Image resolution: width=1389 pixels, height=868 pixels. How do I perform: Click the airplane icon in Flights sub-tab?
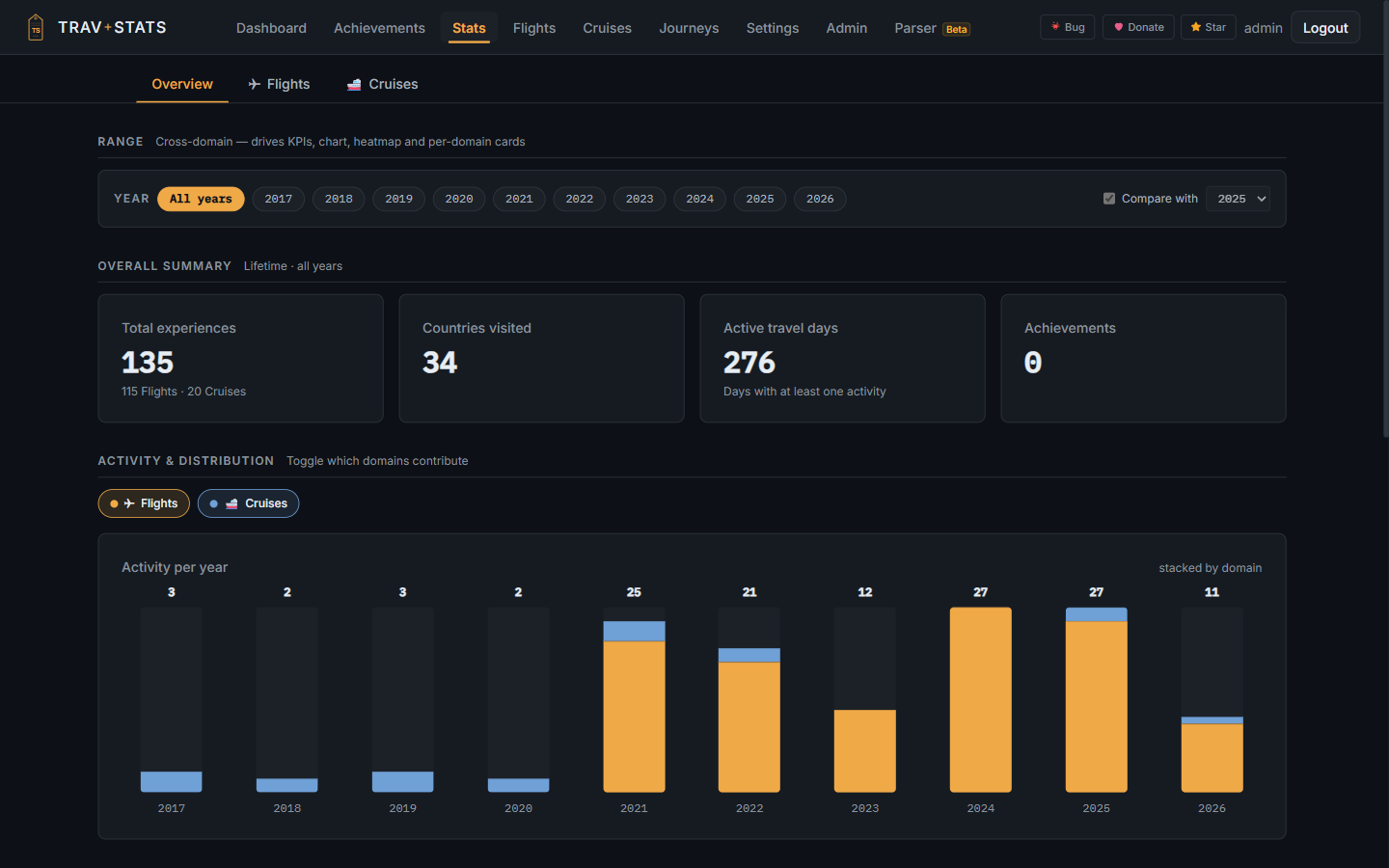255,84
